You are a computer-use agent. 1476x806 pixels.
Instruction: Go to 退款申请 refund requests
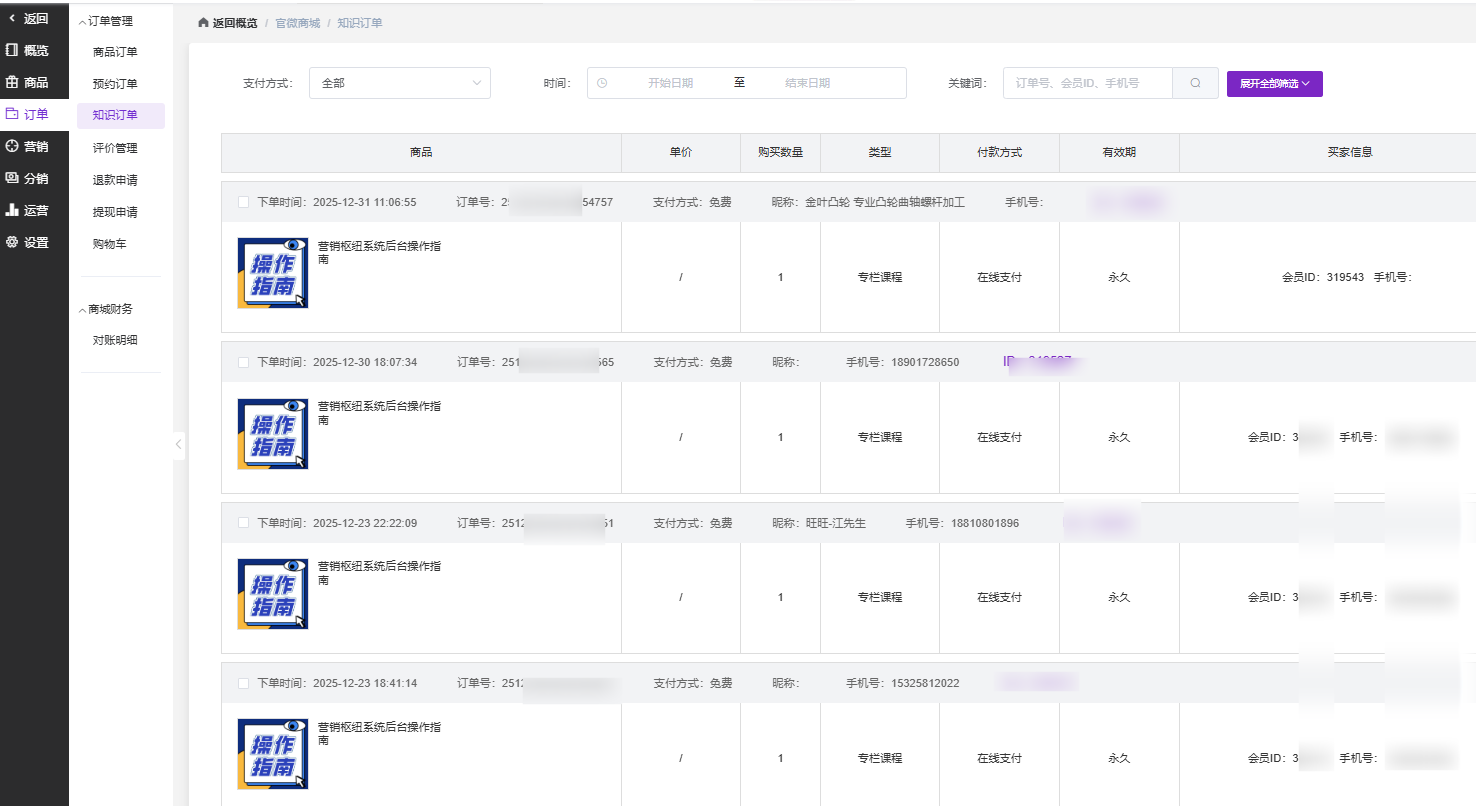pos(115,180)
